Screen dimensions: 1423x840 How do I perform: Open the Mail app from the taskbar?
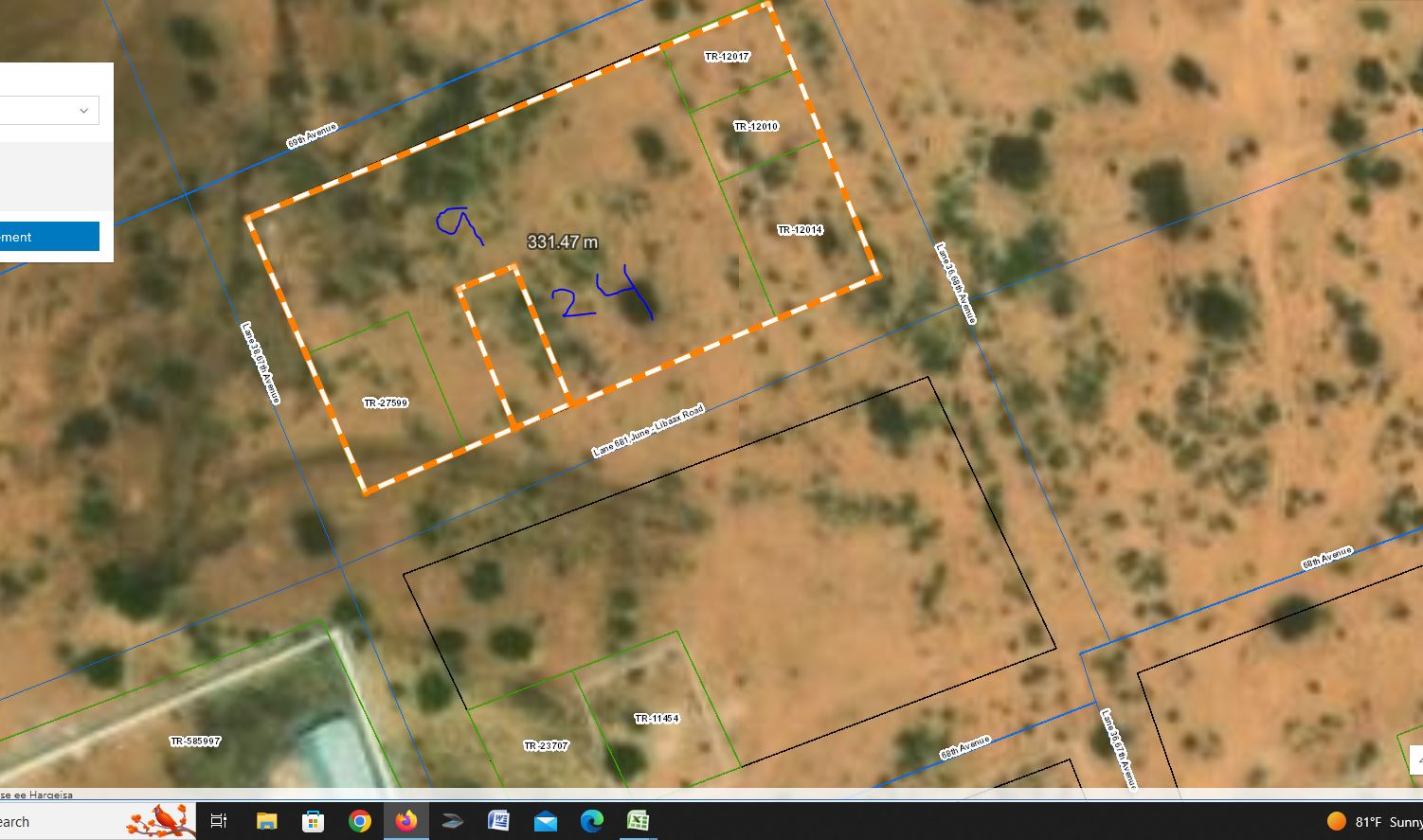(x=546, y=821)
